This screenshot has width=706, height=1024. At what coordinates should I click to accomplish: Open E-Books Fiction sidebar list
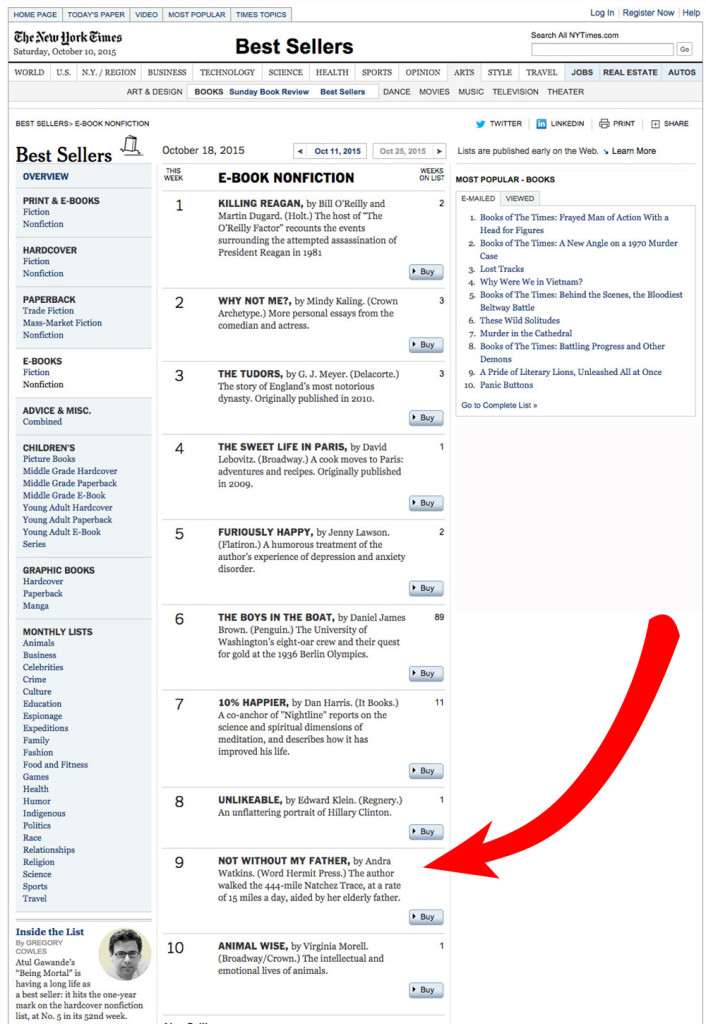(37, 372)
